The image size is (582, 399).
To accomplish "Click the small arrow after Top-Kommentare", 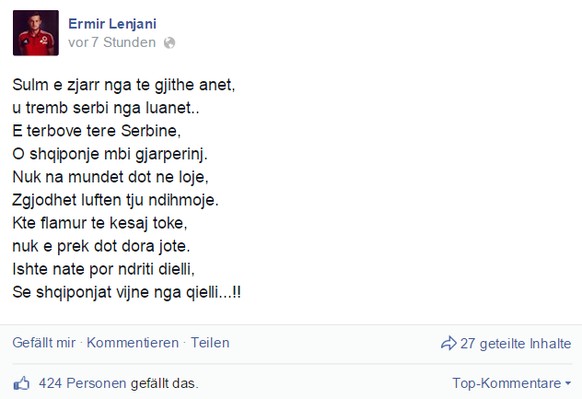I will point(568,383).
